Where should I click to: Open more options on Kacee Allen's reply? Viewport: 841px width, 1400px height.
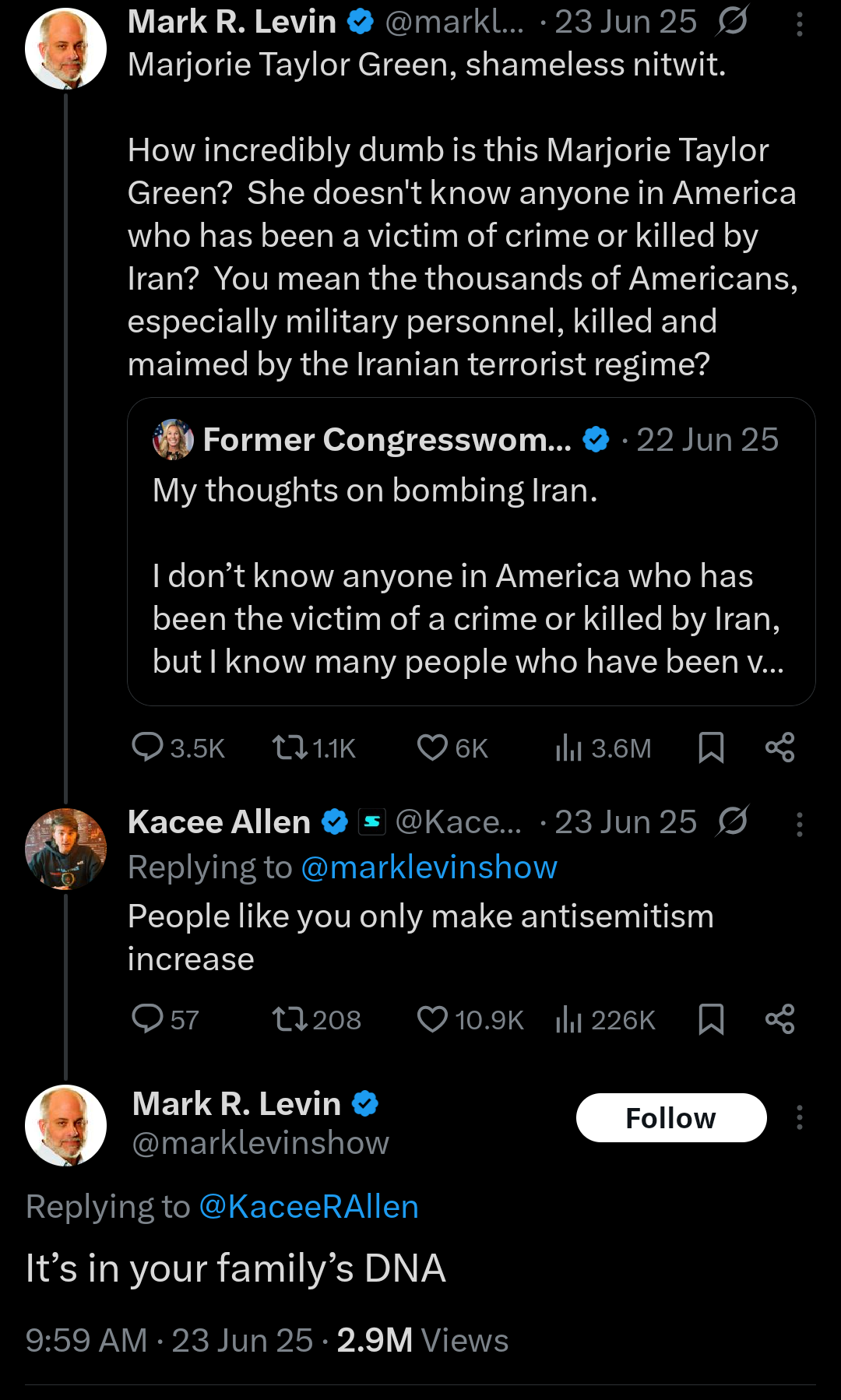[x=799, y=825]
